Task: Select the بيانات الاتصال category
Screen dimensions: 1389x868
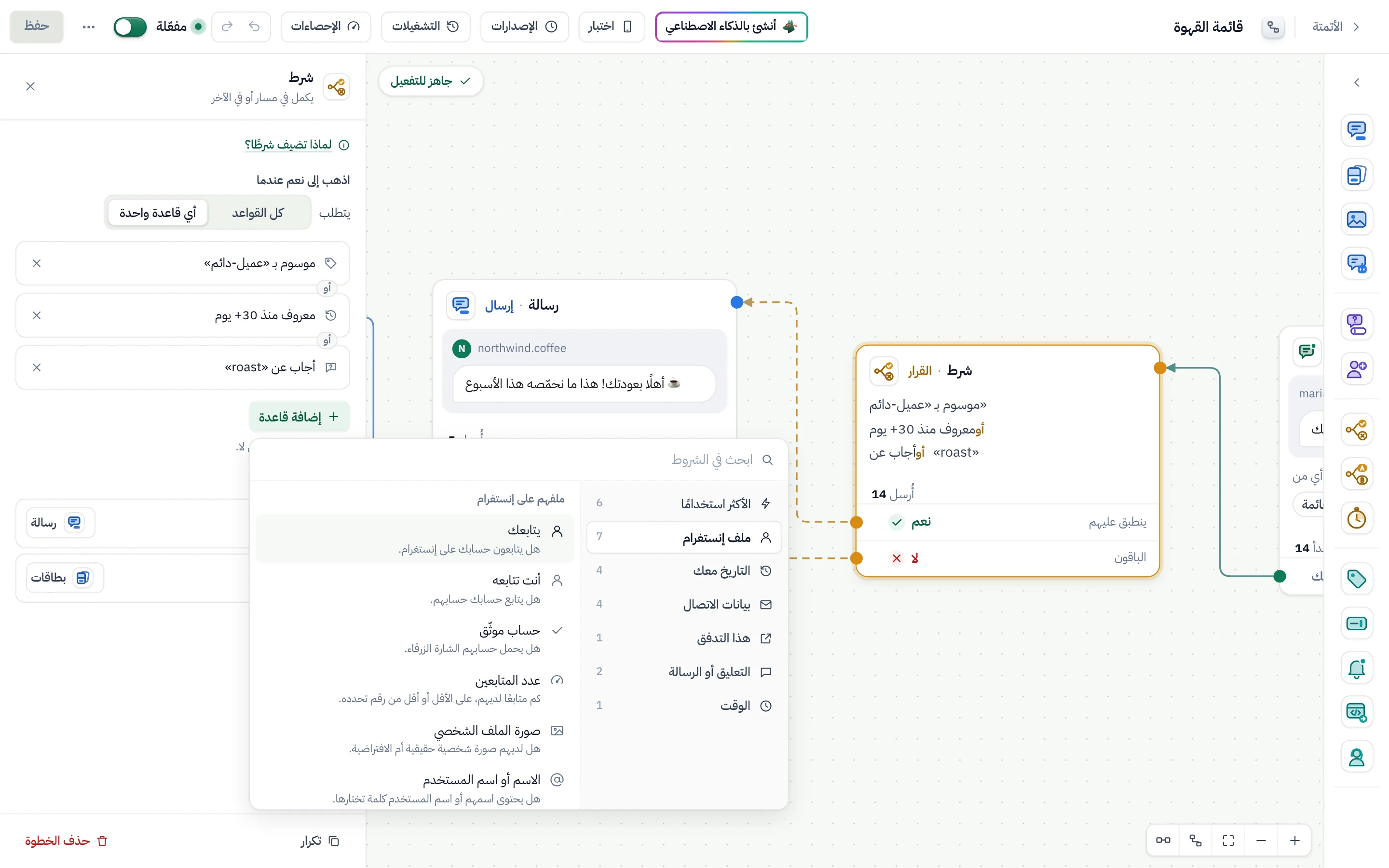Action: click(x=684, y=605)
